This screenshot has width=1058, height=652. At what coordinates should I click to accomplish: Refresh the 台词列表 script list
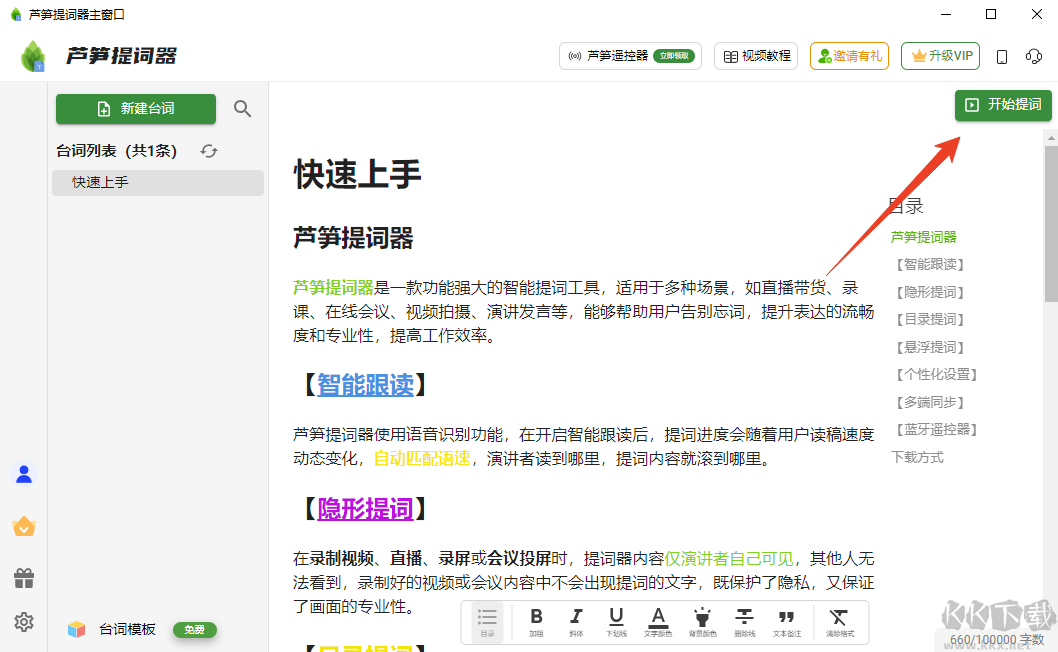click(x=209, y=151)
